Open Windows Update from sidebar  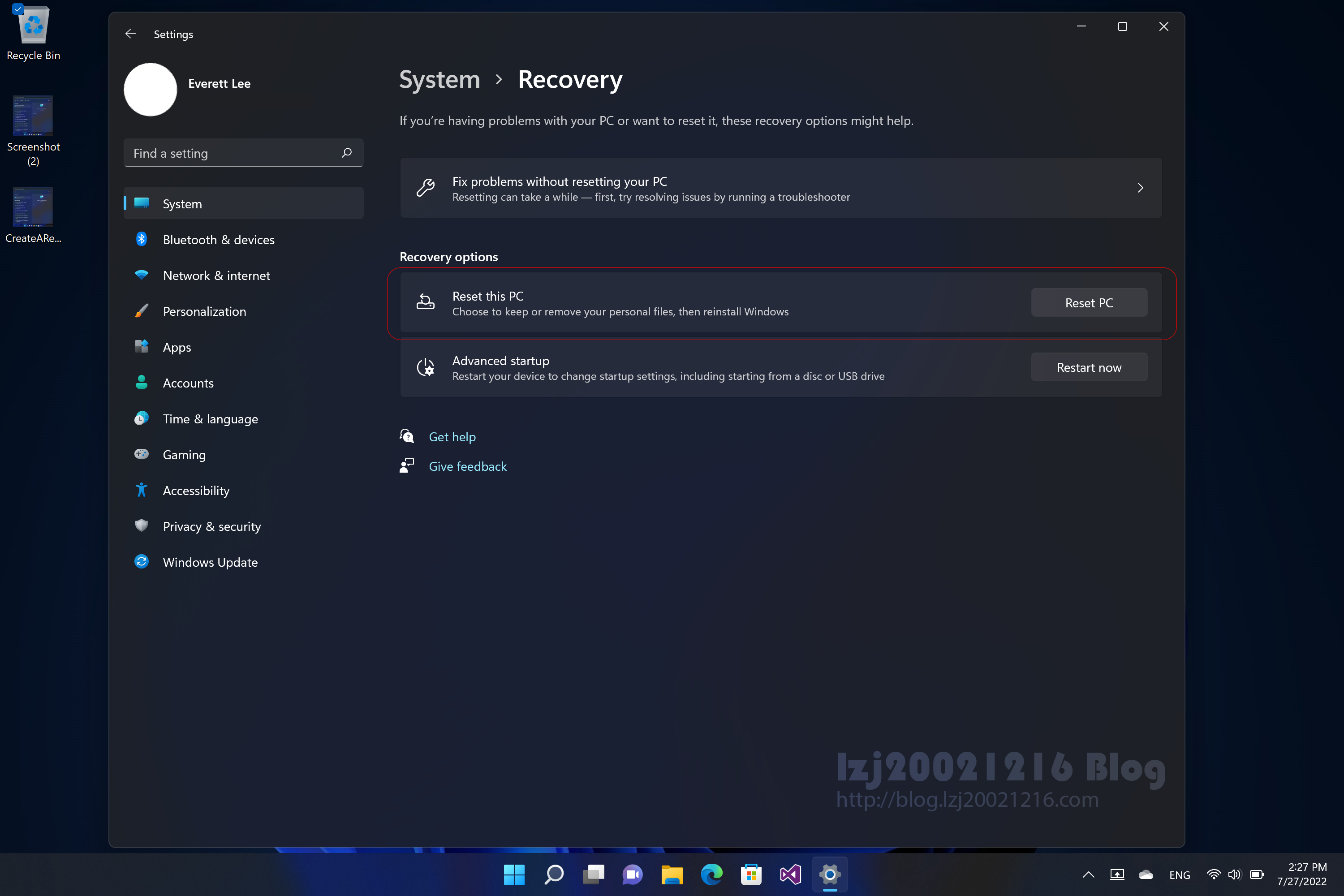pyautogui.click(x=210, y=562)
